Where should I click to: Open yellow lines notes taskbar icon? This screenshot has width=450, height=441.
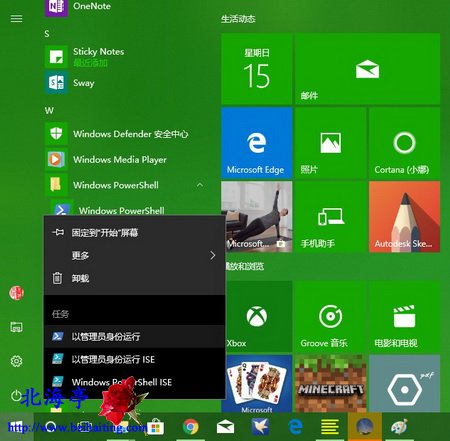[330, 427]
